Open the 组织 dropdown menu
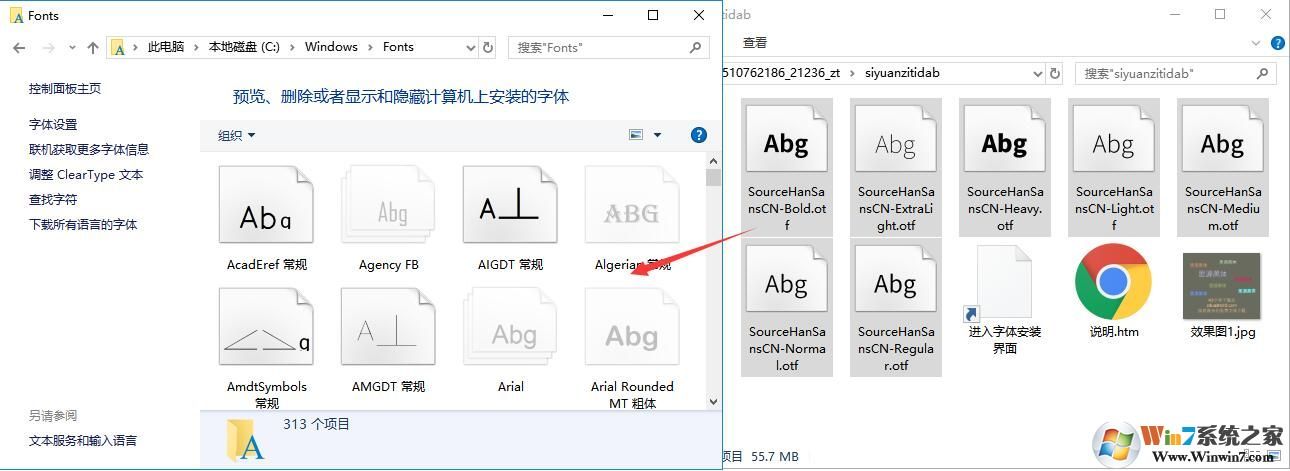1290x471 pixels. [x=237, y=135]
